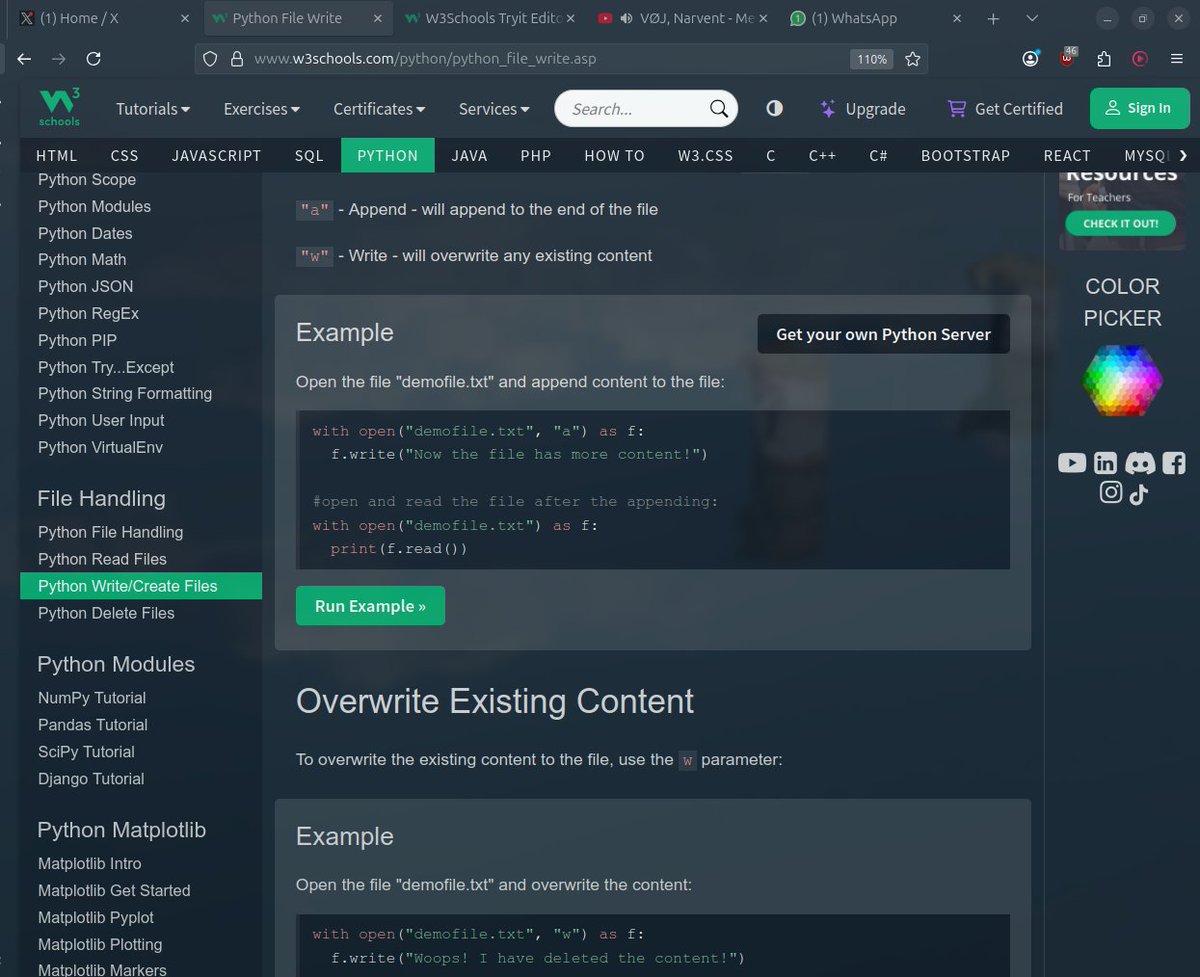Screen dimensions: 1200x977
Task: Open the color picker hexagon
Action: coord(1122,379)
